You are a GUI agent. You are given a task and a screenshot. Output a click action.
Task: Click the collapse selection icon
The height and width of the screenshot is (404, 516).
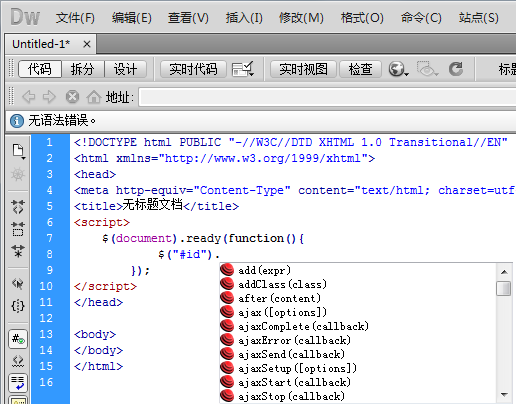[x=18, y=229]
